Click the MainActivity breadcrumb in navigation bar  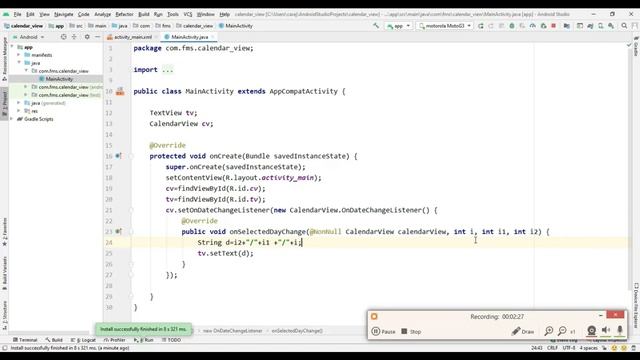click(x=236, y=26)
